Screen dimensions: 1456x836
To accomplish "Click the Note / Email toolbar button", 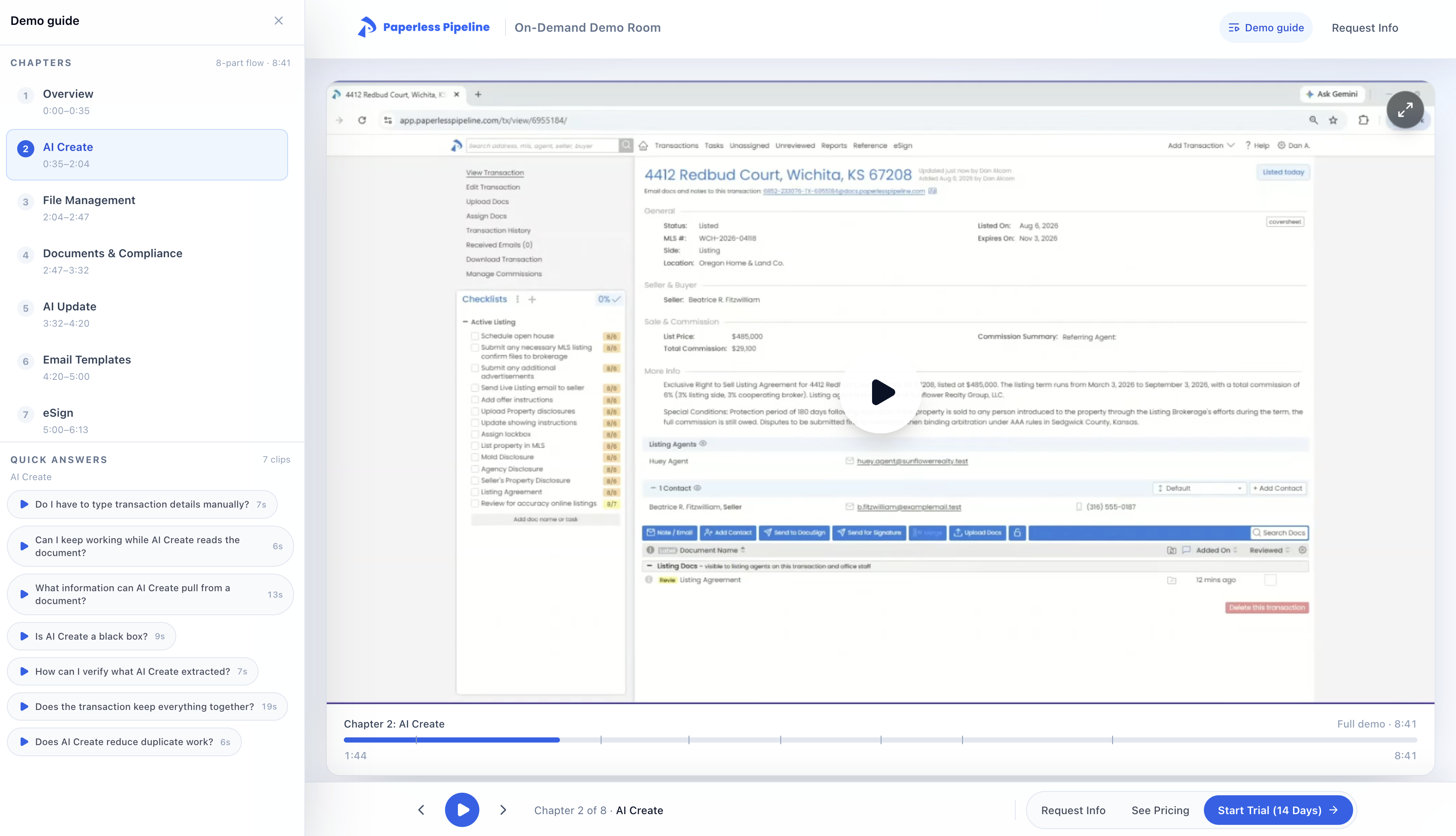I will pos(669,533).
